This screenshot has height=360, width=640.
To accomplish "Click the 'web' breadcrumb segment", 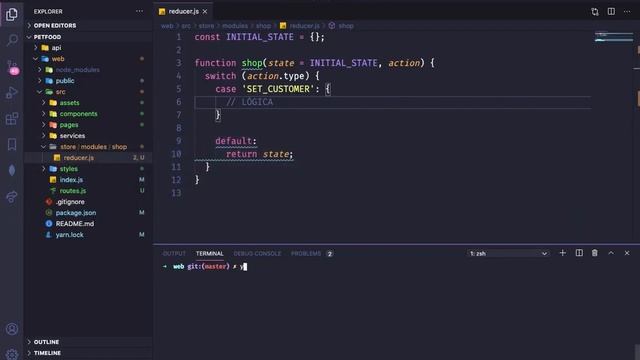I will coord(167,26).
